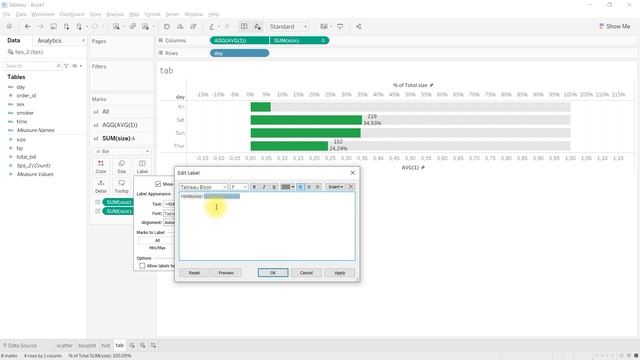Click the Undo back arrow in toolbar
This screenshot has height=360, width=640.
(x=27, y=27)
